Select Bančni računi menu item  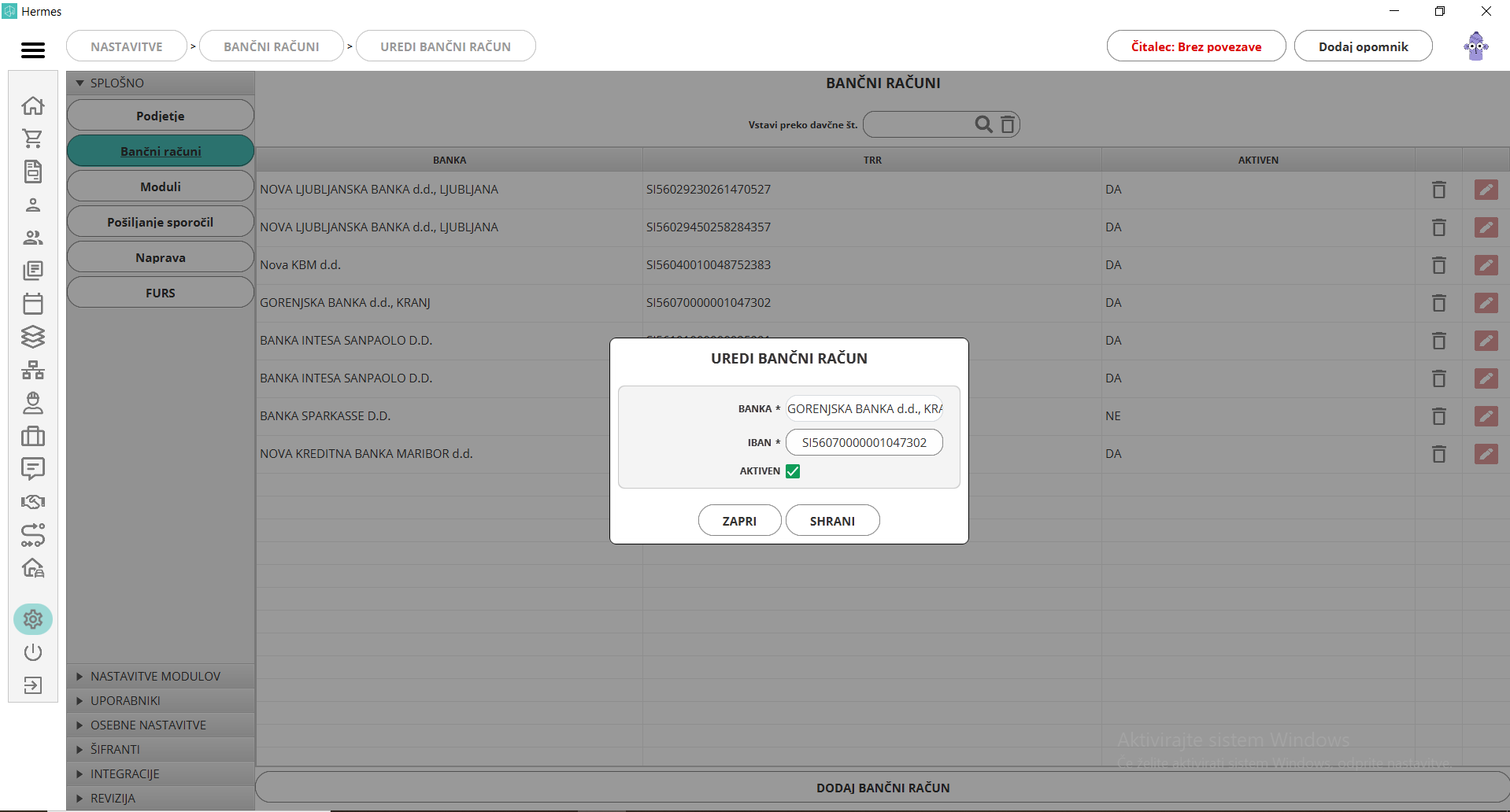click(x=161, y=151)
